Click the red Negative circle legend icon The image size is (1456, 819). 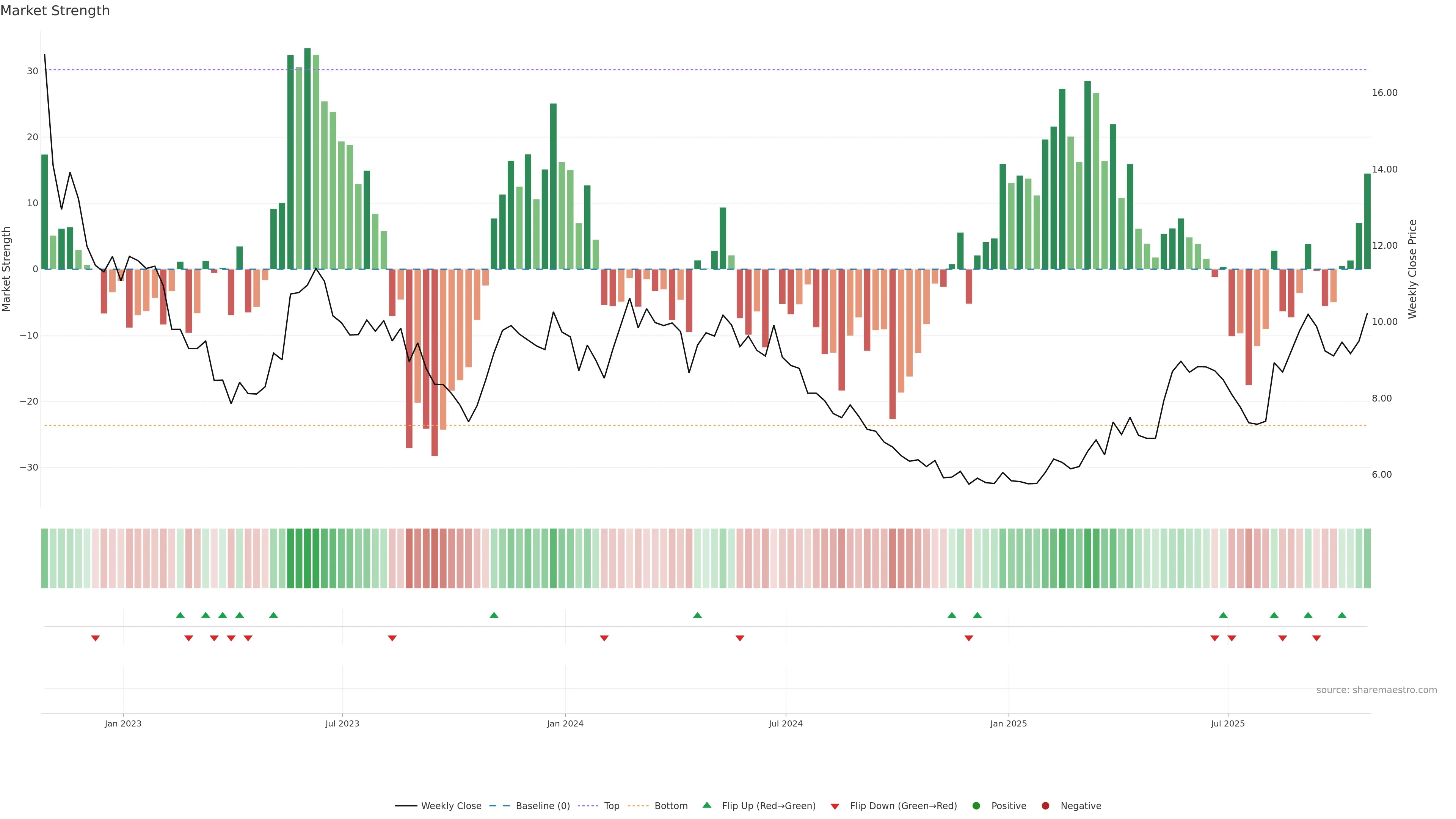click(1045, 806)
